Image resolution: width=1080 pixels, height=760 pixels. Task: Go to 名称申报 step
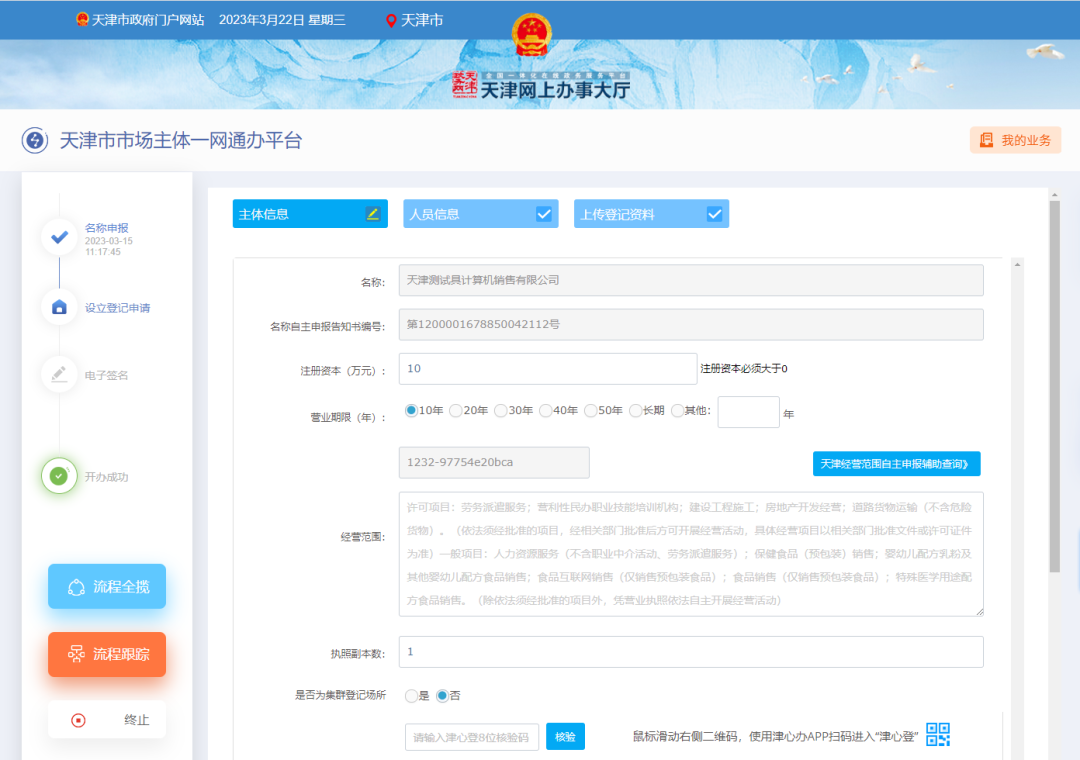tap(107, 228)
